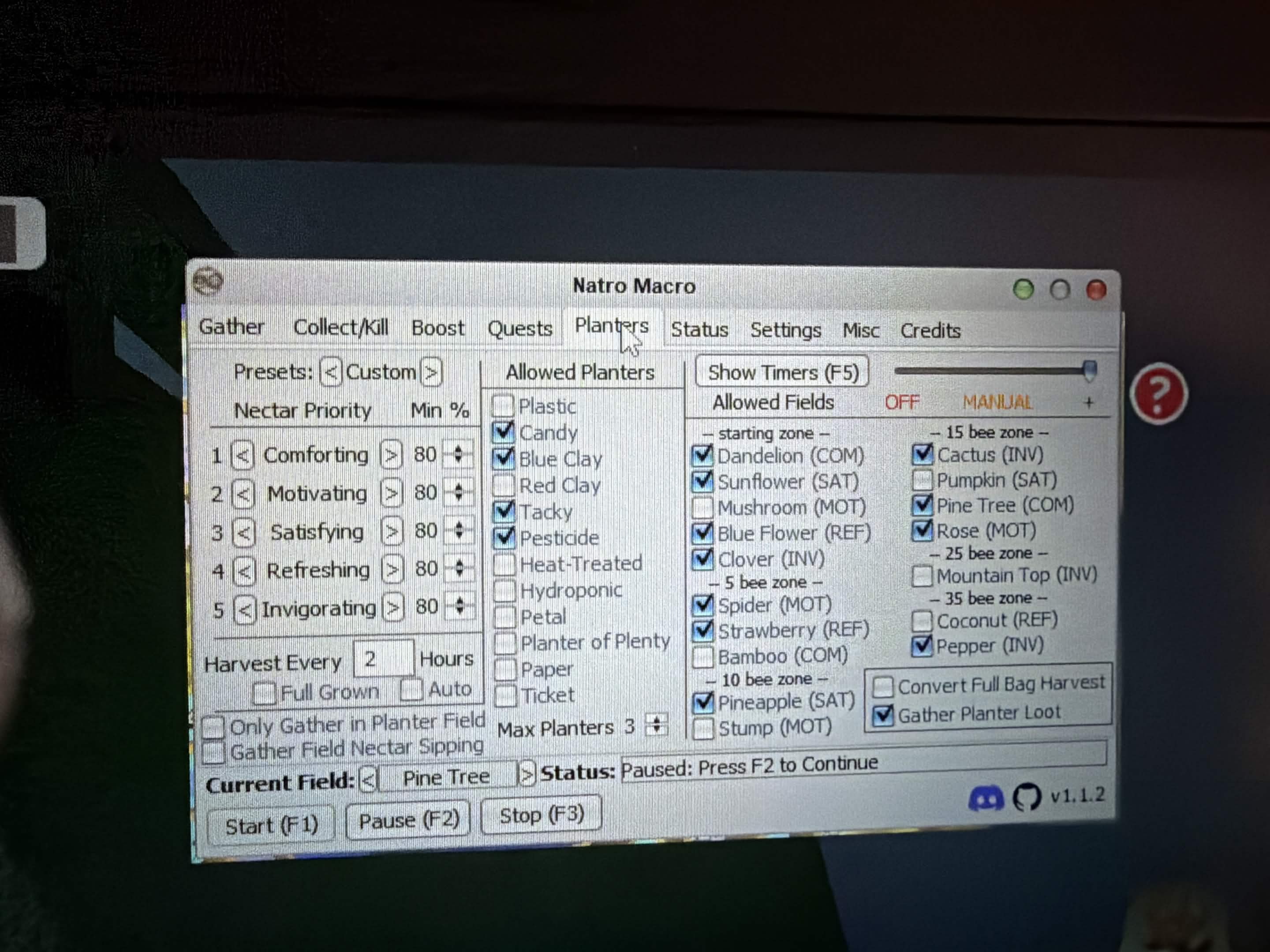This screenshot has height=952, width=1270.
Task: Enable Mushroom (MOT) field checkbox
Action: (702, 508)
